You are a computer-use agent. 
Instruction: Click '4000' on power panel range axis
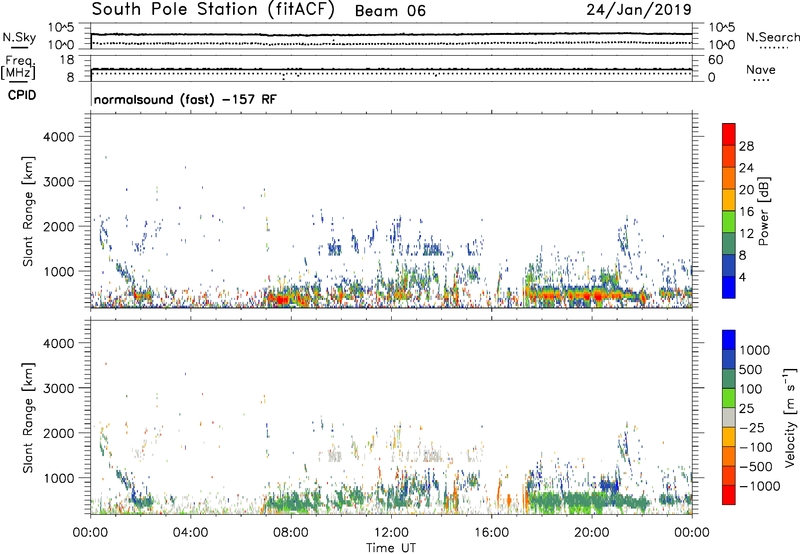(58, 137)
